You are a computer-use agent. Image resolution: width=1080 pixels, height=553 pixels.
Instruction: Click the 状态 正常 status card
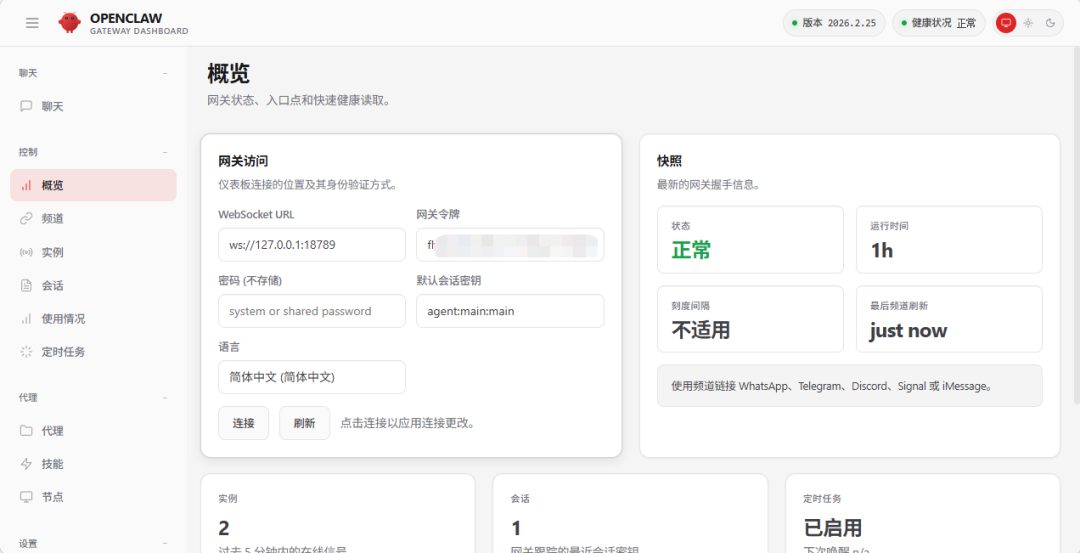(750, 239)
